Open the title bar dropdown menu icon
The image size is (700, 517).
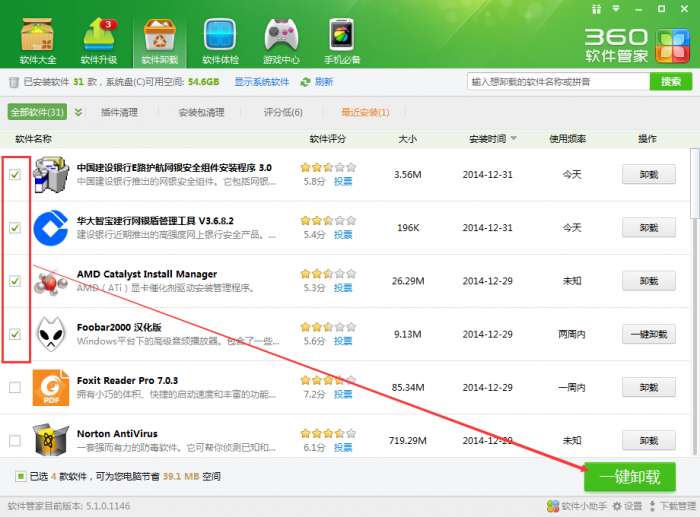click(617, 8)
